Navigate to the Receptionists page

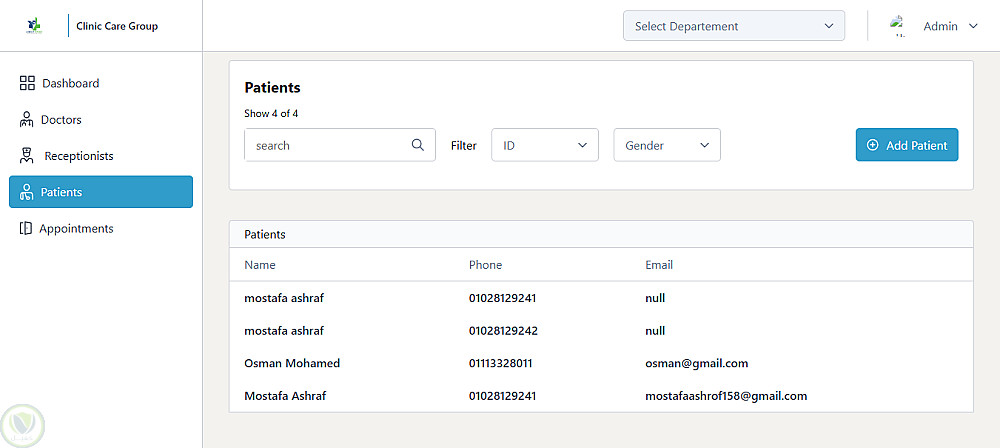(79, 156)
